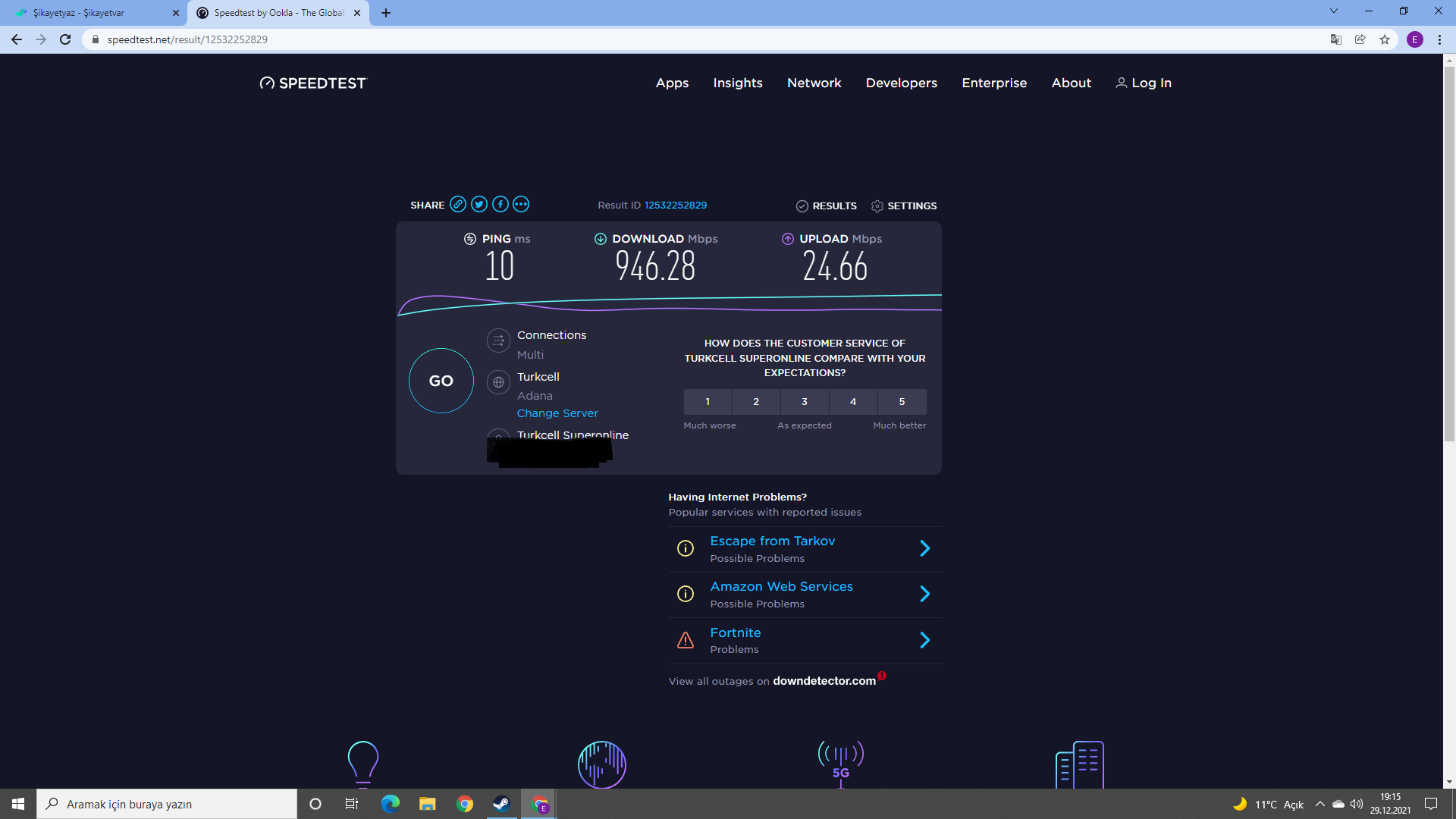Viewport: 1456px width, 819px height.
Task: Rate customer service 5, much better
Action: coord(902,402)
